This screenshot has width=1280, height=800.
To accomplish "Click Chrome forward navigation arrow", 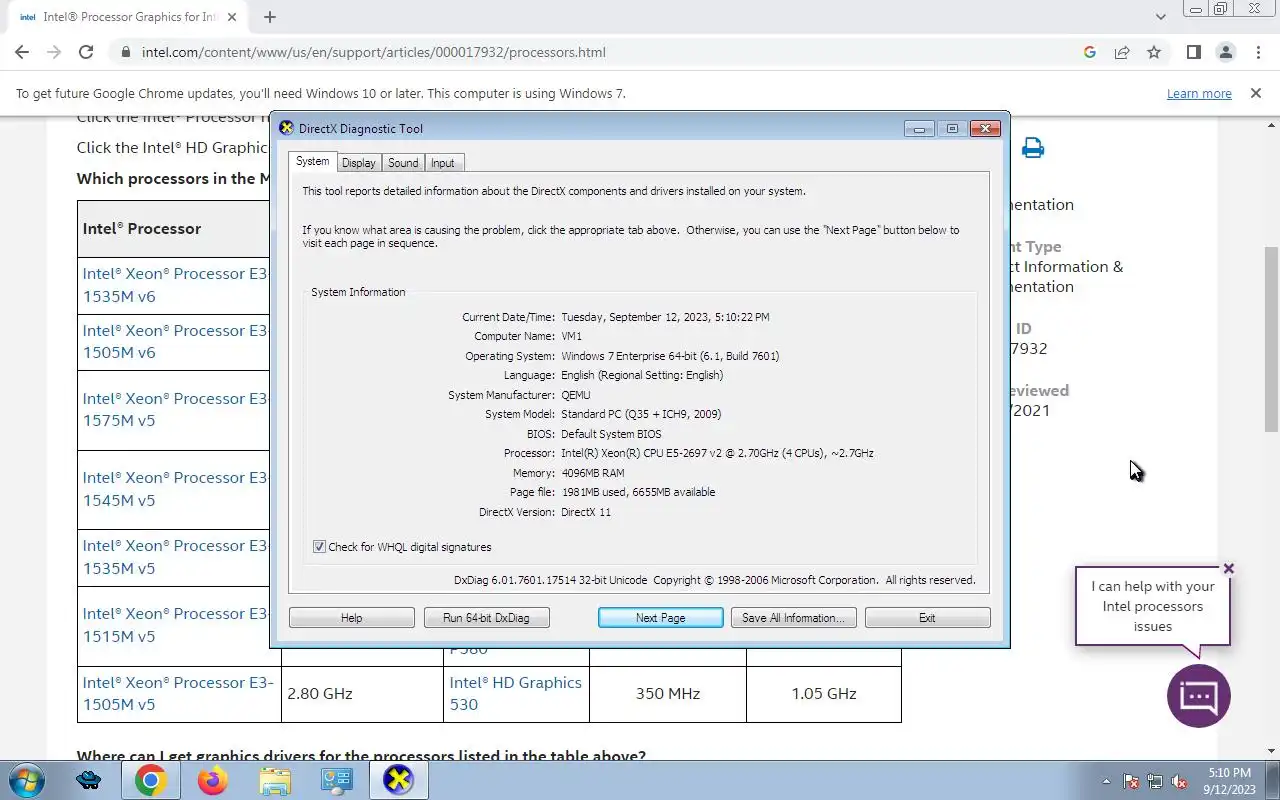I will pos(54,52).
